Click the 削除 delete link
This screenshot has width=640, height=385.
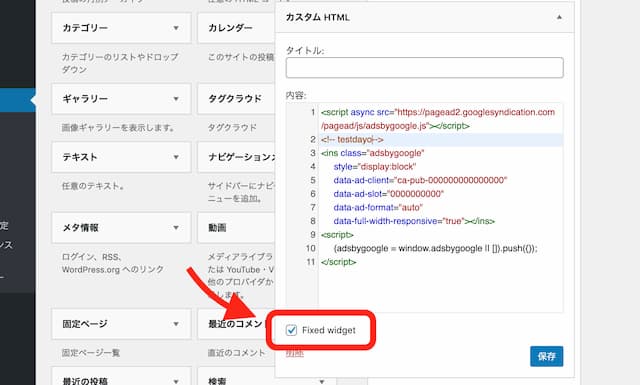pos(295,353)
